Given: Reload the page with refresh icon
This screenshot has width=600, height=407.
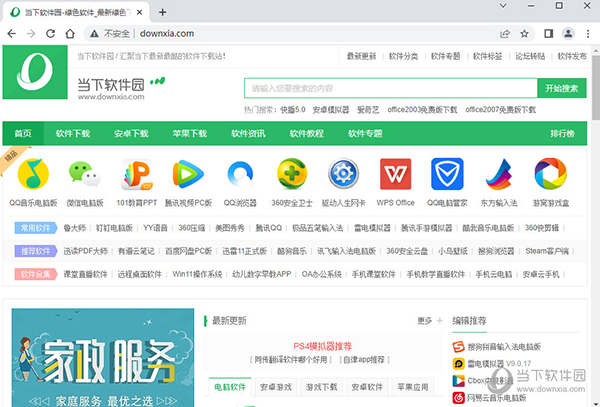Looking at the screenshot, I should (x=51, y=34).
